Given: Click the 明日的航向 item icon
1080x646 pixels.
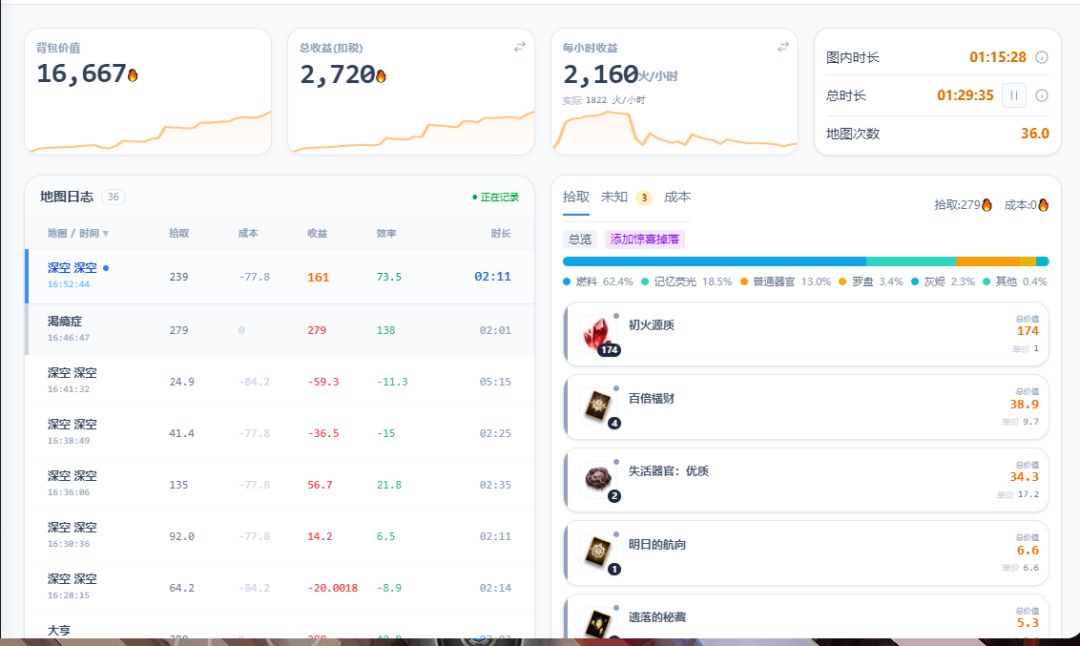Looking at the screenshot, I should (x=597, y=552).
